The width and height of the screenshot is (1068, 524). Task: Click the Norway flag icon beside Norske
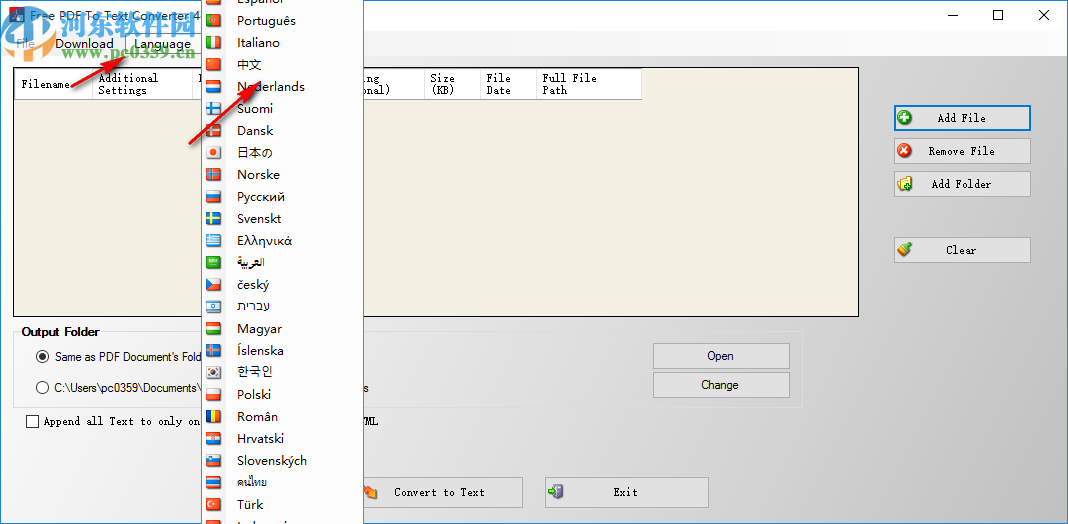[213, 175]
